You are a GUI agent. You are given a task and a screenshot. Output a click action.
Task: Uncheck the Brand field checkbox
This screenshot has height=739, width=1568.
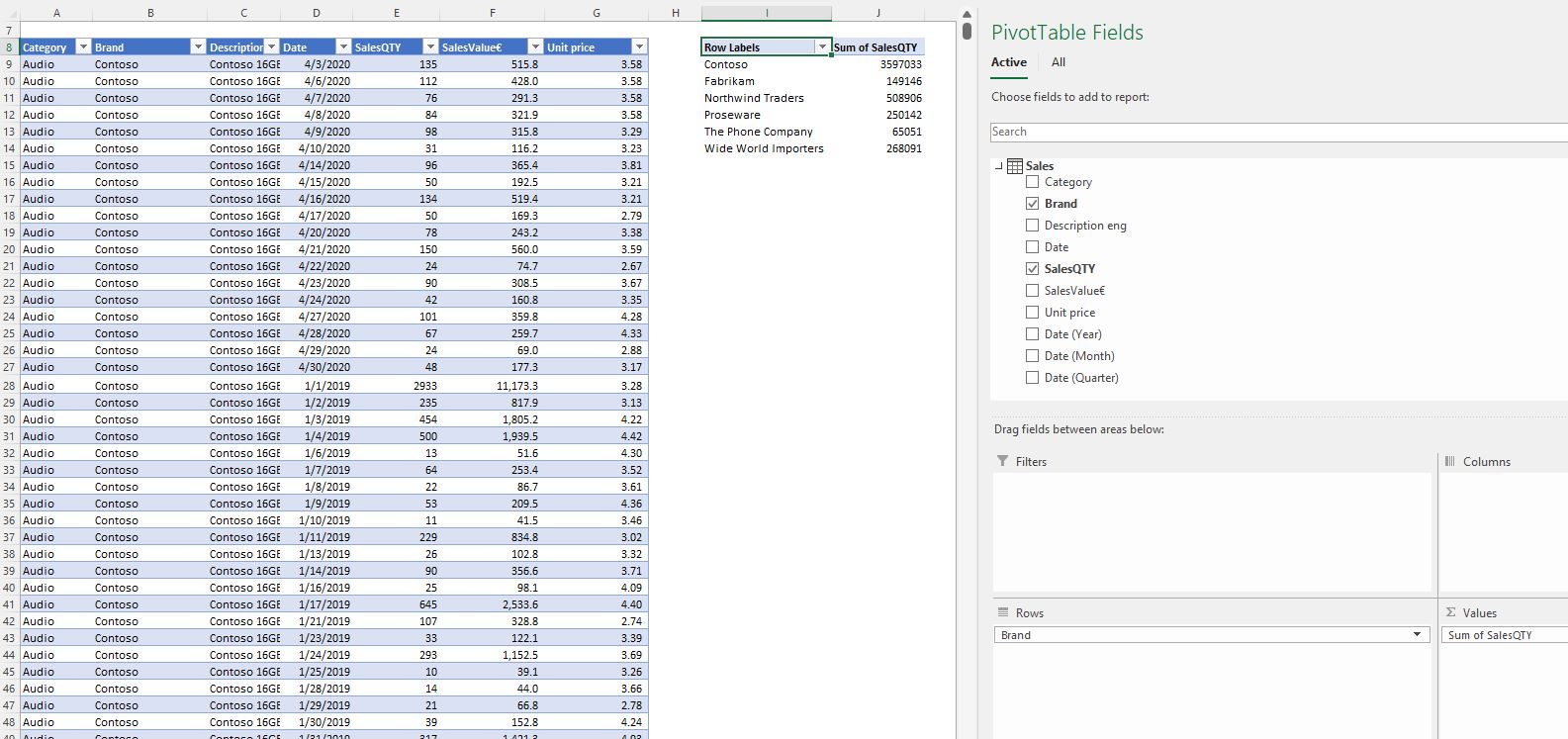[1033, 204]
